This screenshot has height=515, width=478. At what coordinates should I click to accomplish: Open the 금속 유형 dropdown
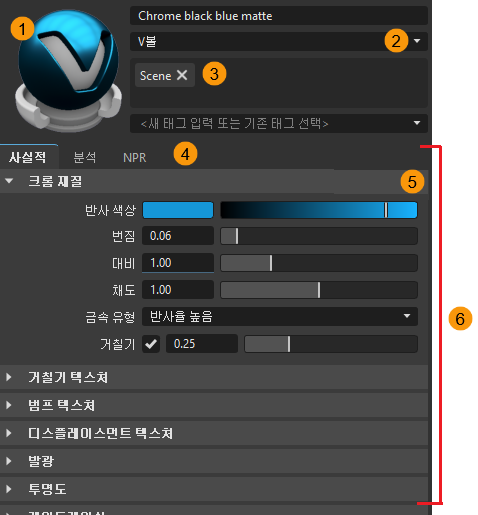[x=280, y=316]
